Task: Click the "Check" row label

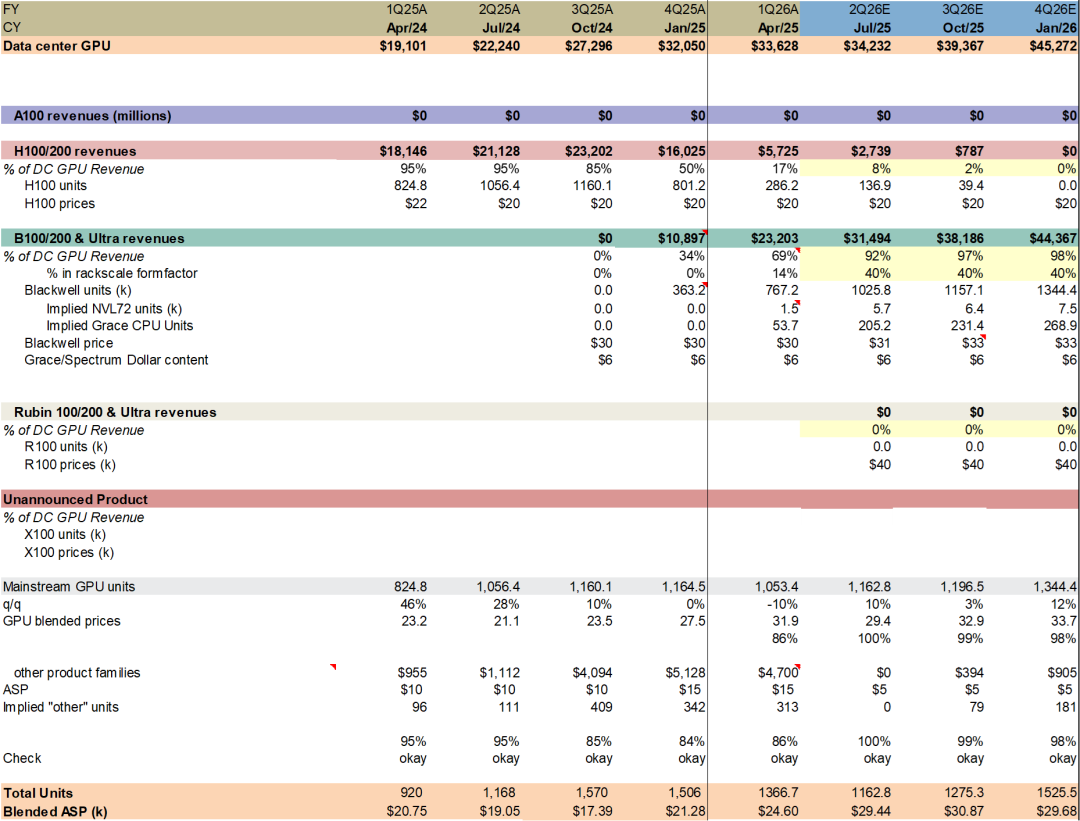Action: (x=22, y=758)
